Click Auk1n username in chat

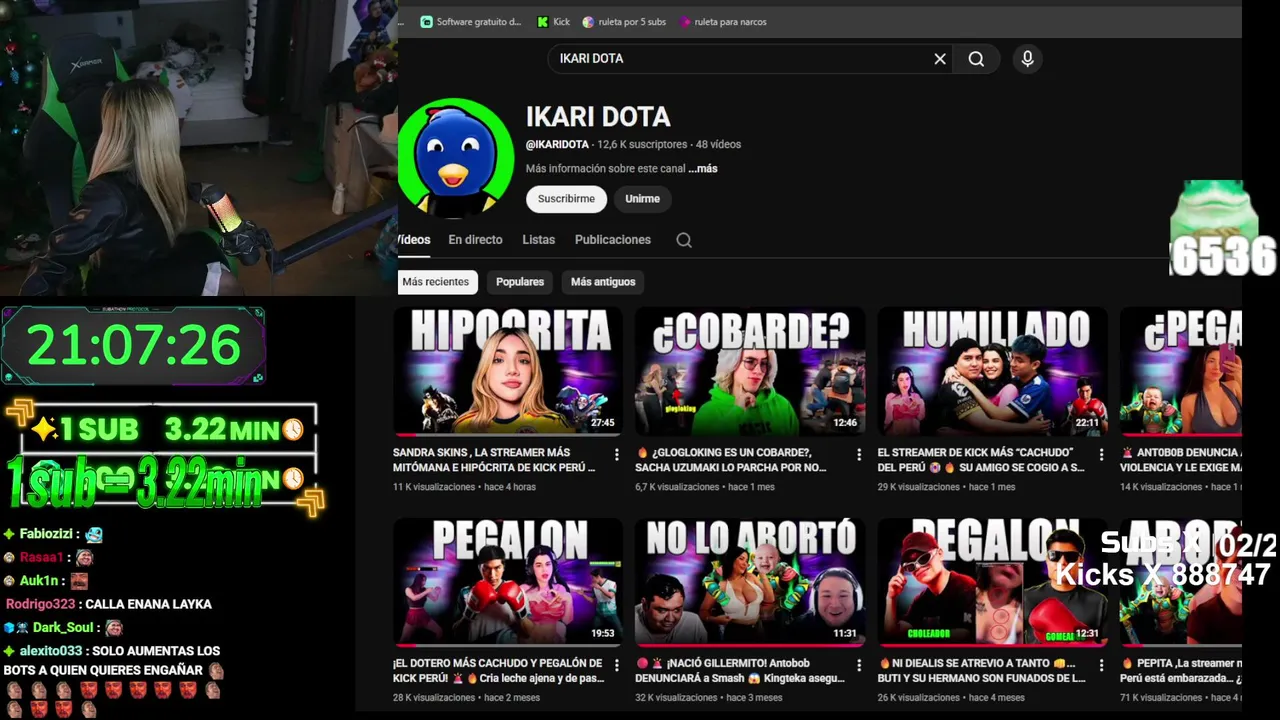(x=39, y=581)
